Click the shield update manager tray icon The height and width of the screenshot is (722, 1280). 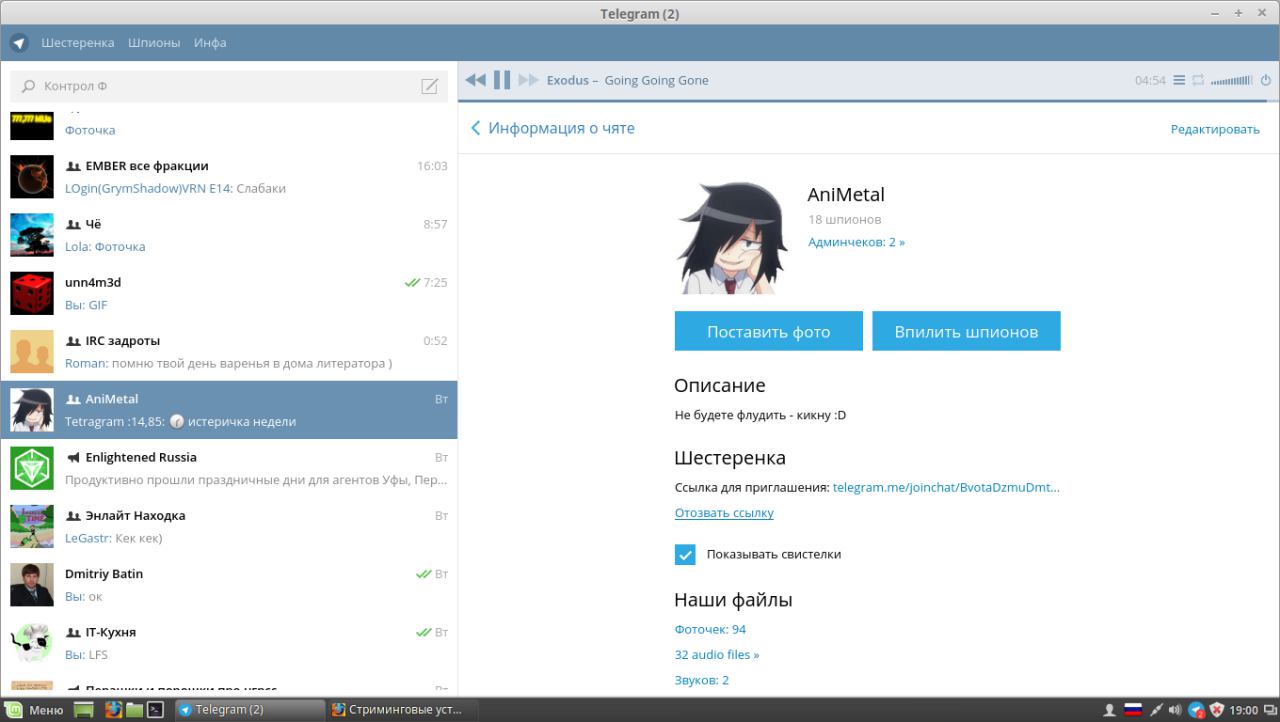(x=1217, y=710)
